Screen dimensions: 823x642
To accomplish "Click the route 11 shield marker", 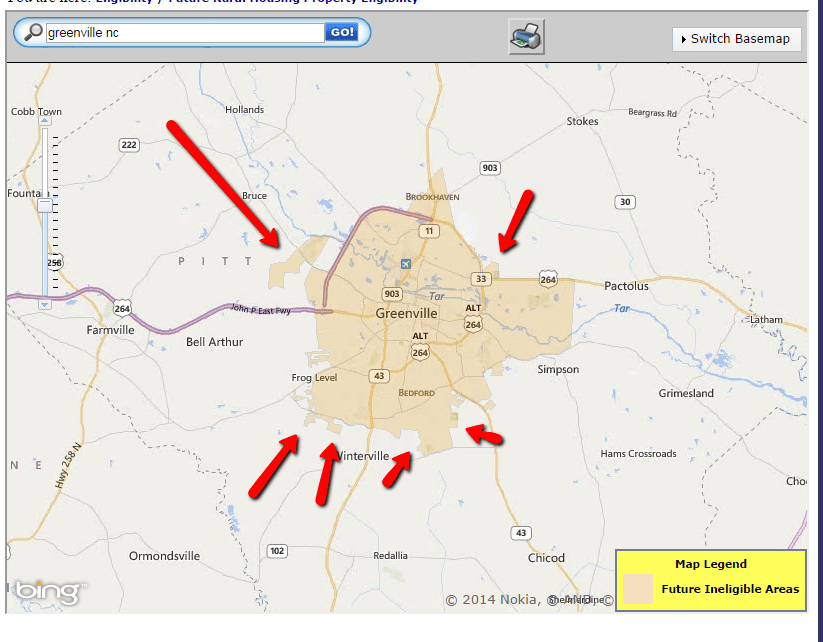I will pos(429,231).
